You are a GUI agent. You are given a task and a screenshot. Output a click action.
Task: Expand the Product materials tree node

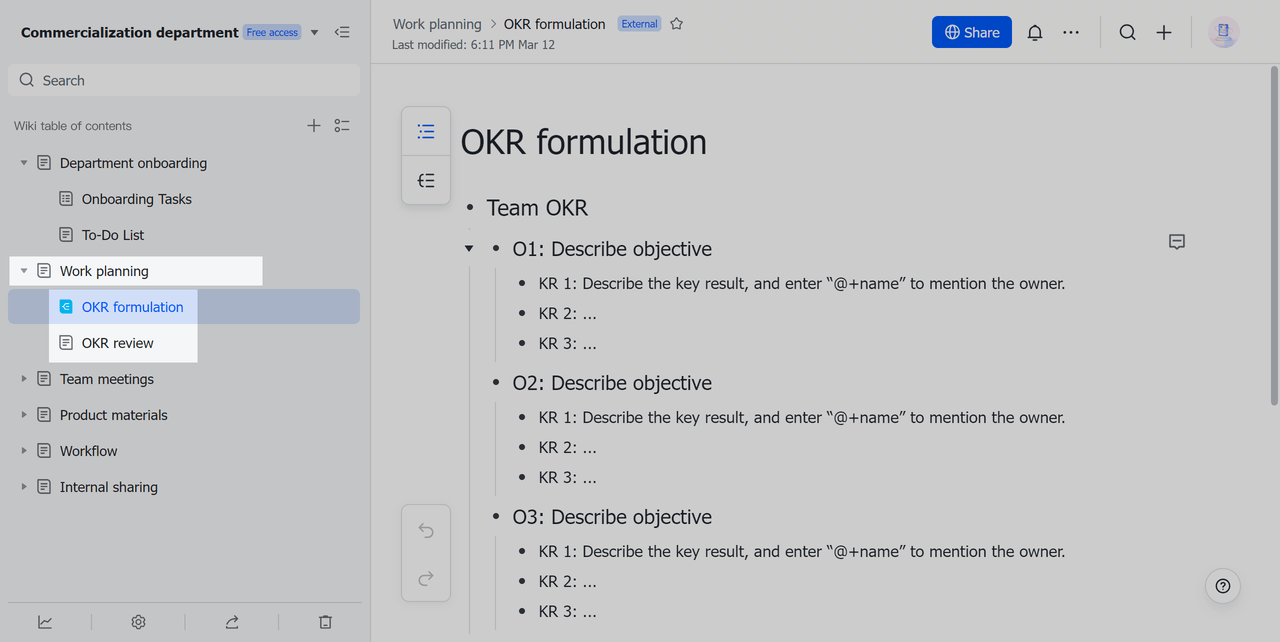click(24, 414)
